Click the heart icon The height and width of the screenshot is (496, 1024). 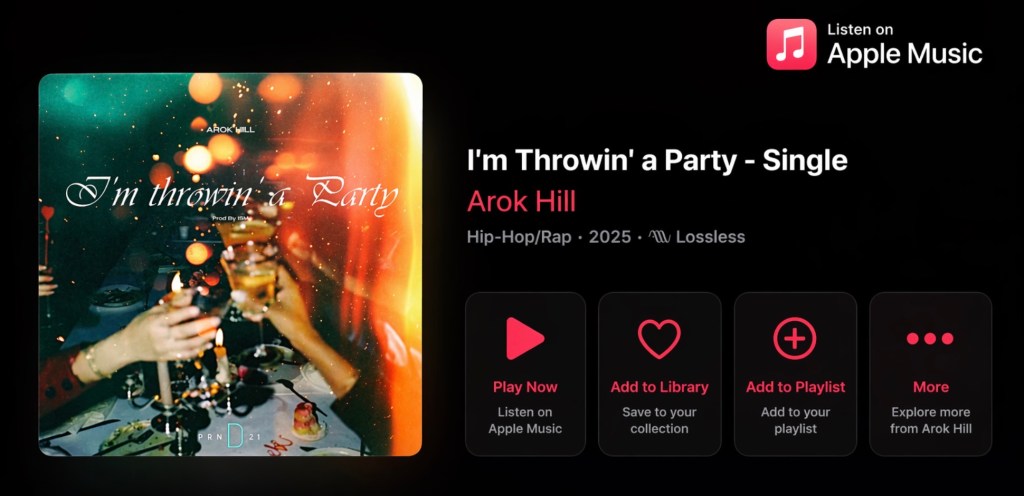659,338
